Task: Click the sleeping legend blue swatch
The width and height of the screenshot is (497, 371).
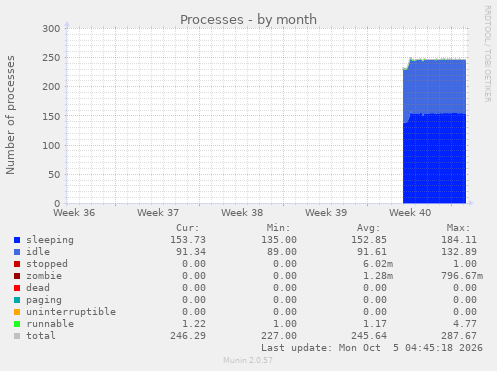Action: pyautogui.click(x=17, y=240)
